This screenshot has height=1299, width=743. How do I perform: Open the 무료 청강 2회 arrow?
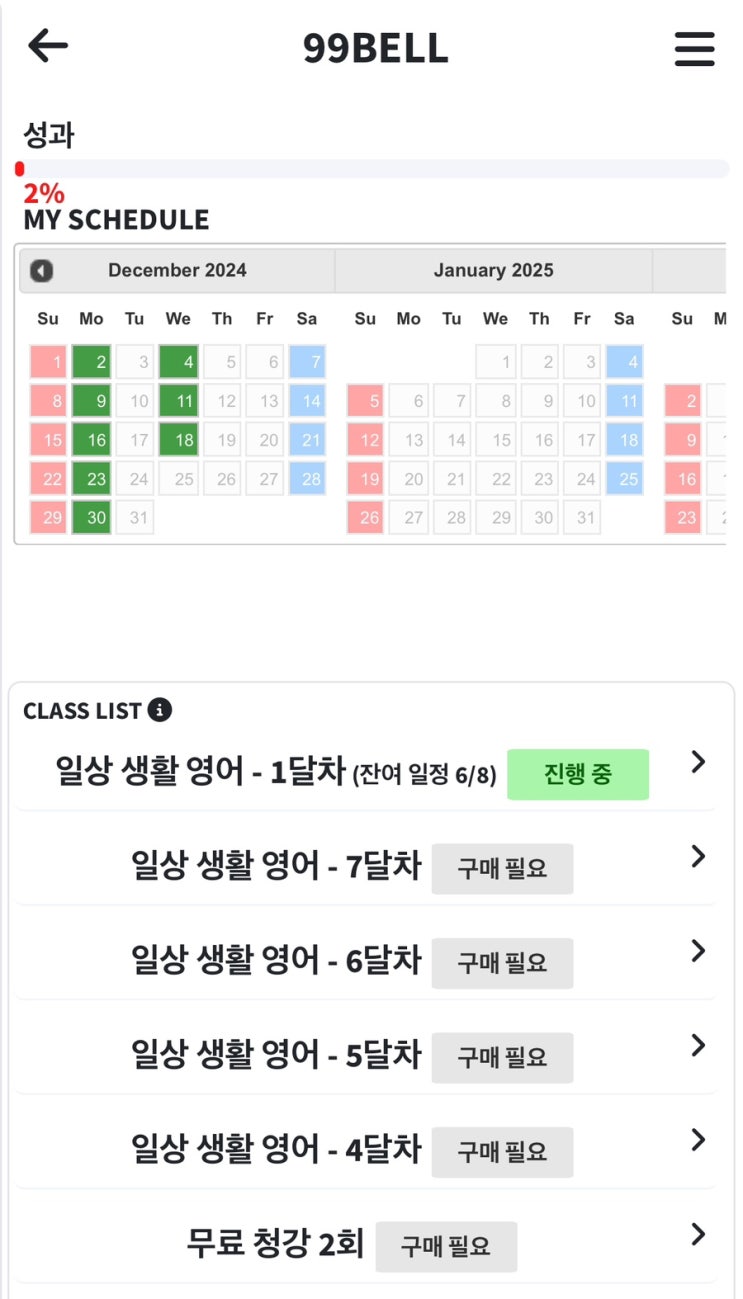click(698, 1235)
